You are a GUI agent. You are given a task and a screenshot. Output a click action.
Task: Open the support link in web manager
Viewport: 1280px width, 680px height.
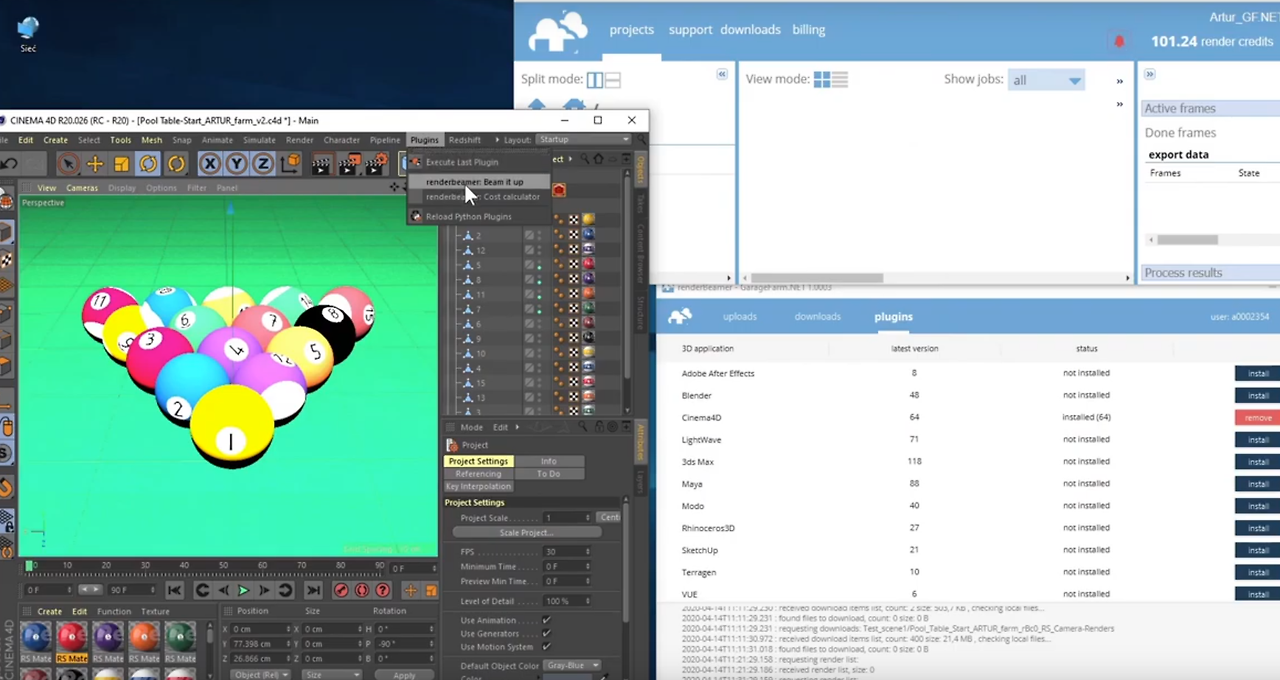690,30
